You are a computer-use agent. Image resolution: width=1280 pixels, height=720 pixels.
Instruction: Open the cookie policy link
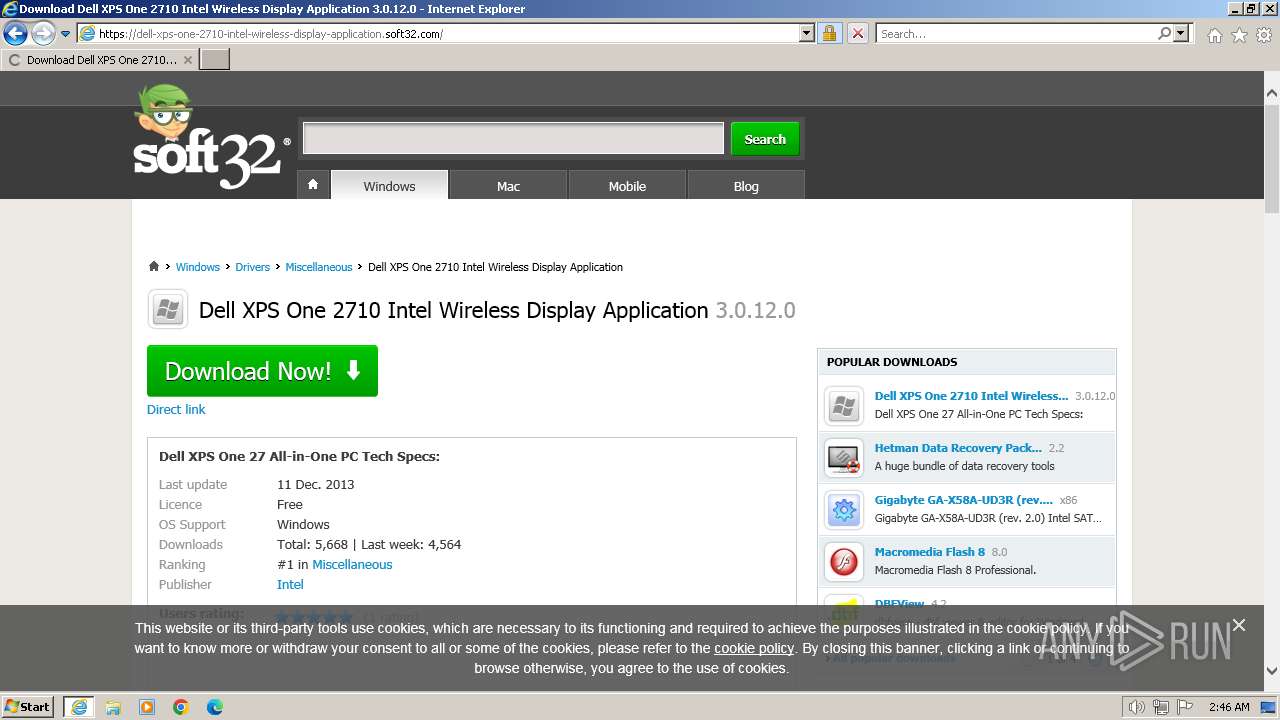point(754,648)
